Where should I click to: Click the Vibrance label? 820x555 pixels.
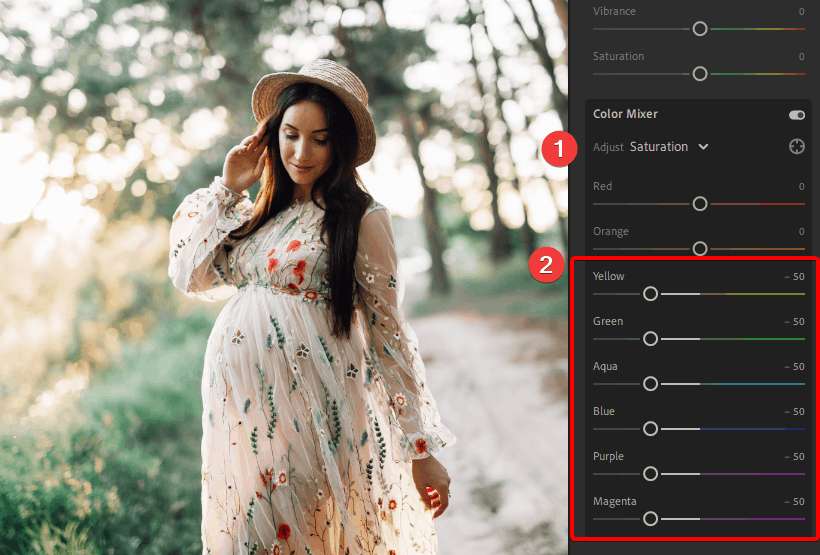click(614, 10)
